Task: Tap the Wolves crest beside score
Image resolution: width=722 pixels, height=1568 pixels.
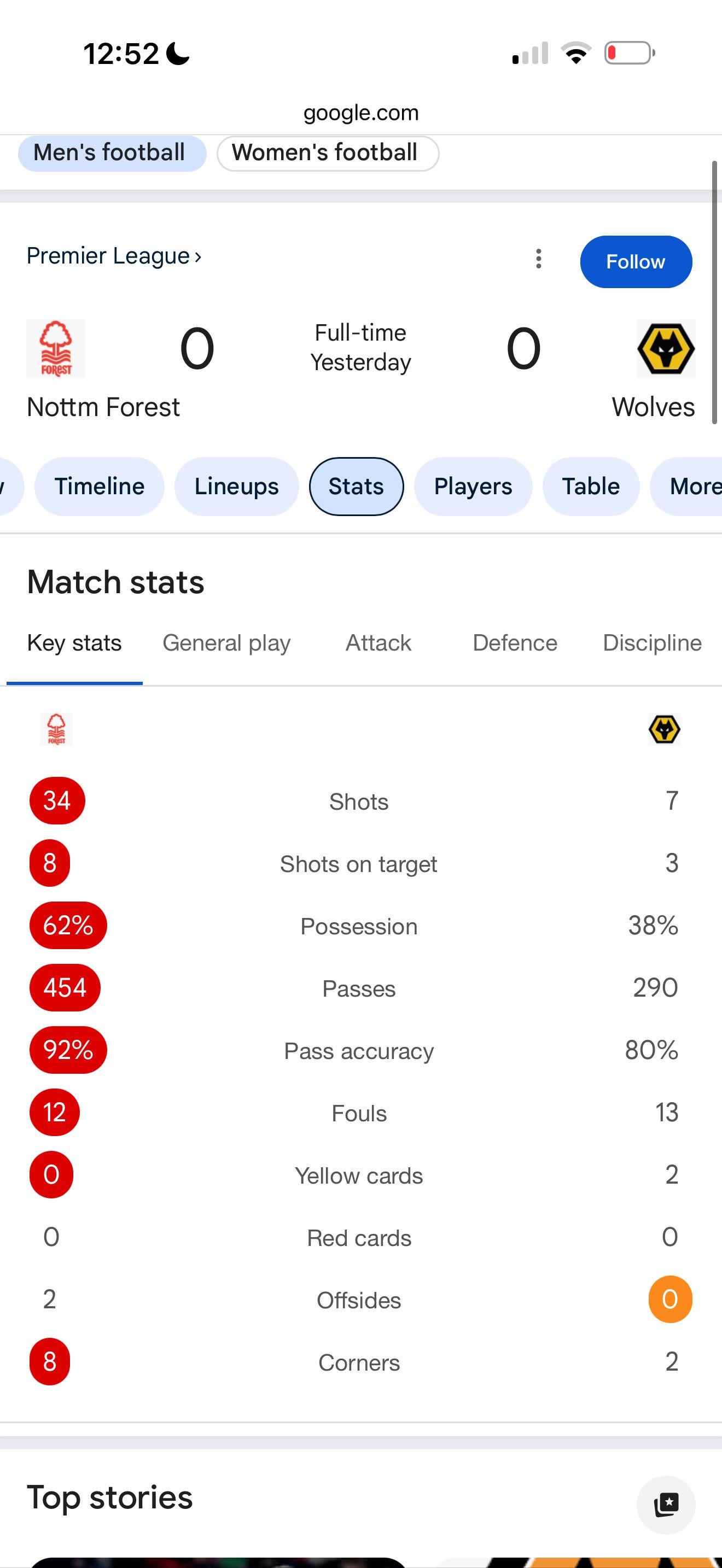Action: (x=665, y=349)
